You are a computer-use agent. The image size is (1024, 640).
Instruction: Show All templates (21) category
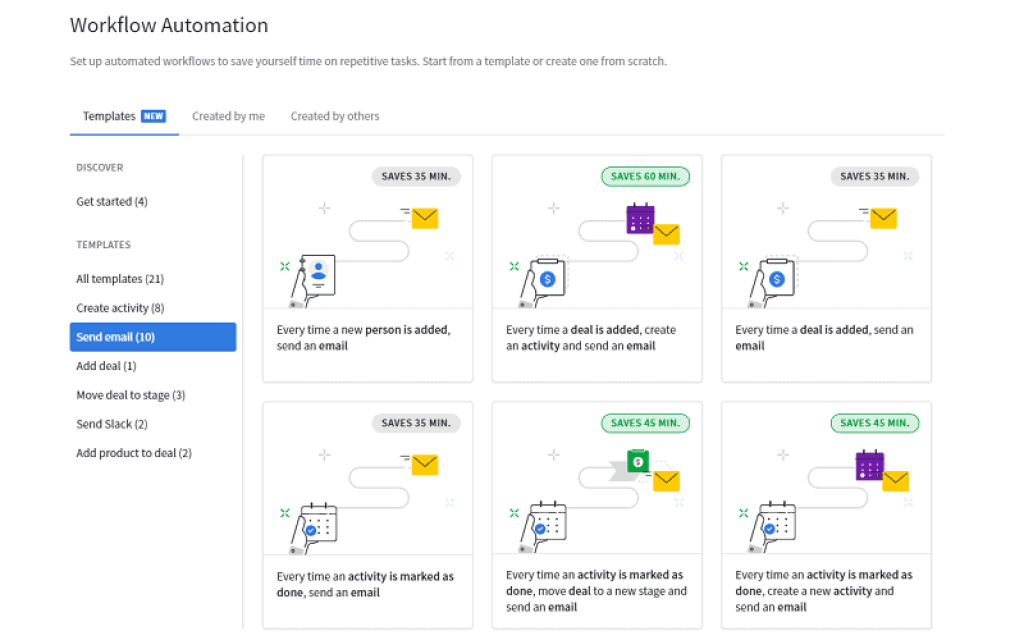click(x=120, y=279)
